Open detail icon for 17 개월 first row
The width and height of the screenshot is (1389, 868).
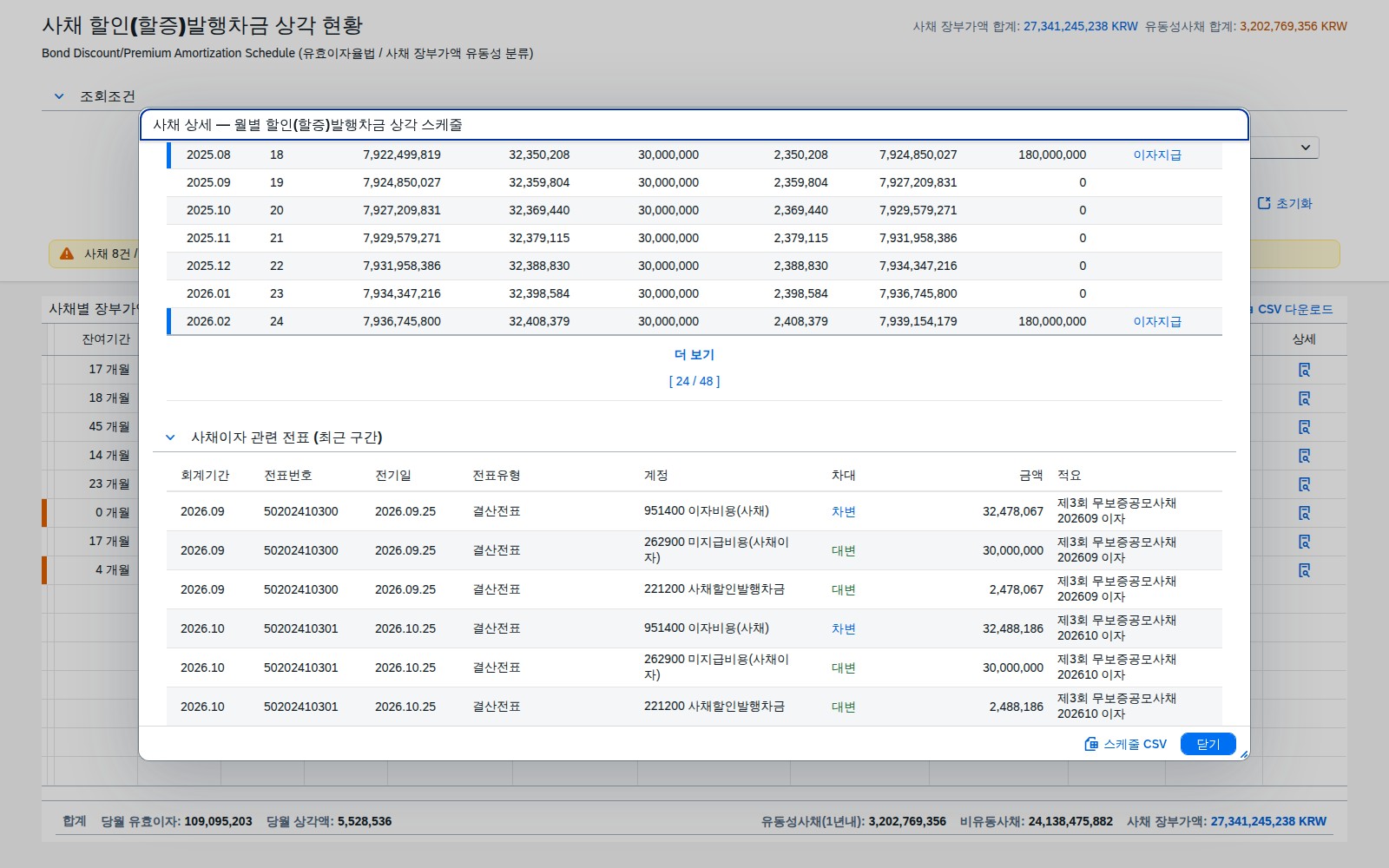[1304, 370]
